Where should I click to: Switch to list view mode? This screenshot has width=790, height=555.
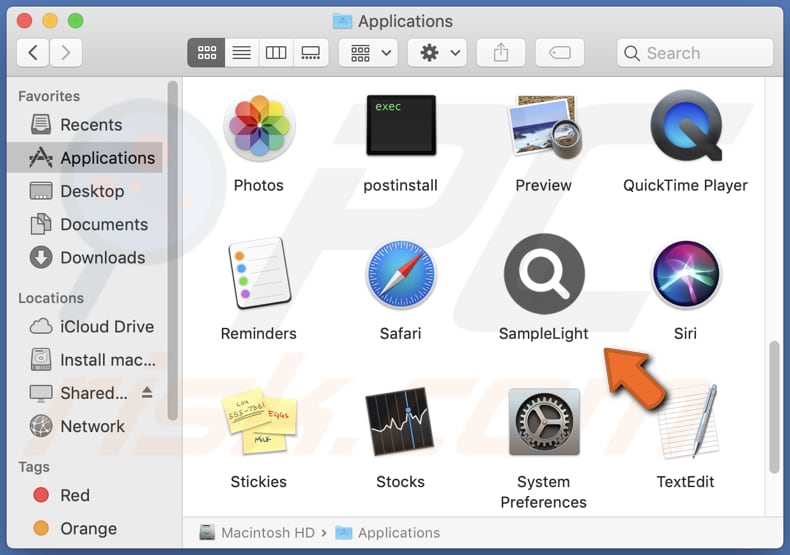(x=241, y=53)
